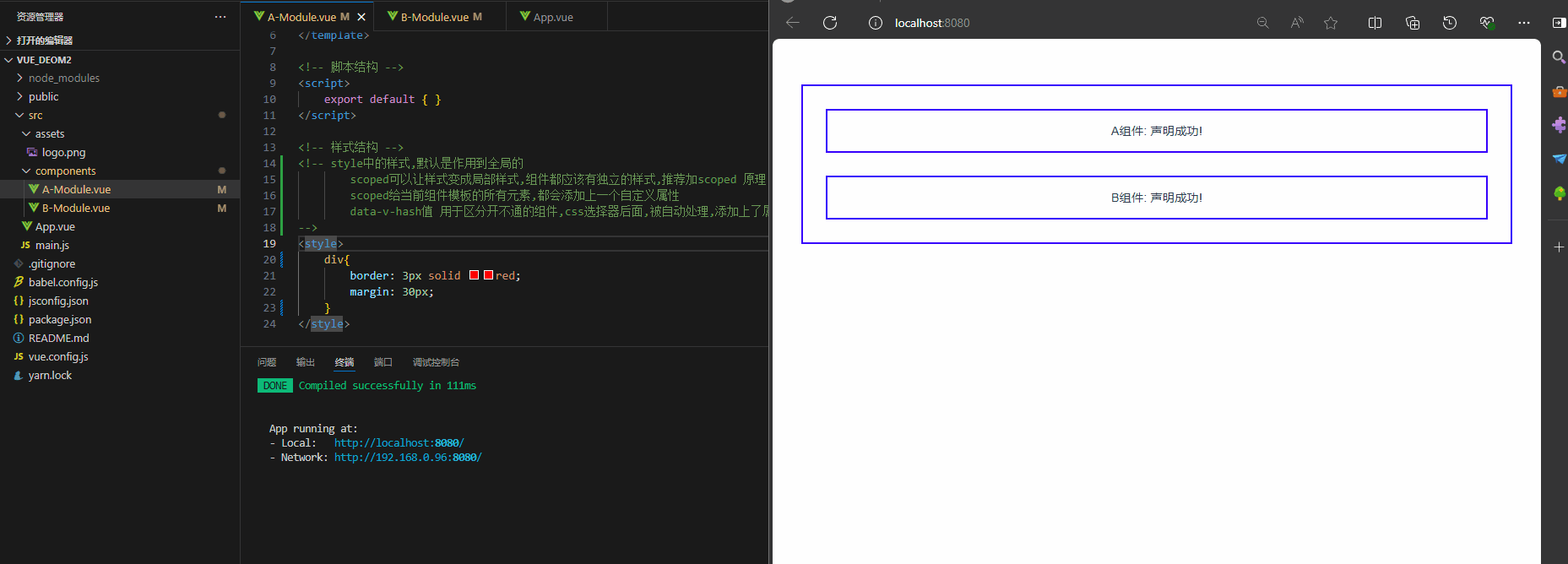Open the 调试控制台 panel tab
The height and width of the screenshot is (564, 1568).
(436, 362)
